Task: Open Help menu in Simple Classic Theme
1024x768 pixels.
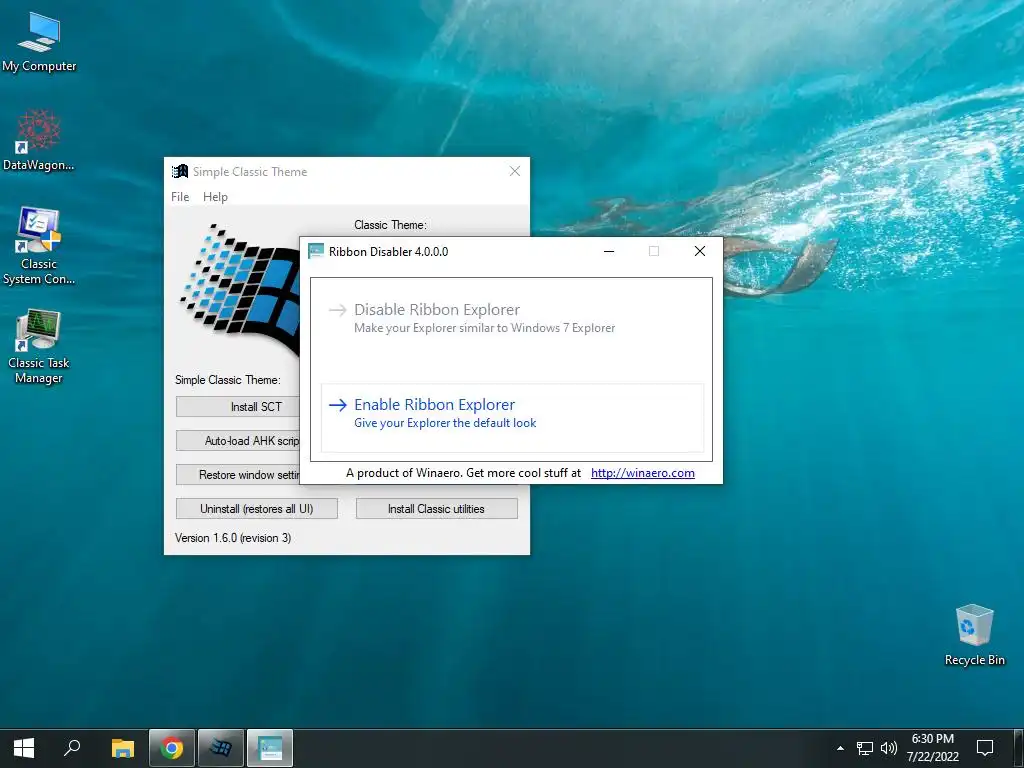Action: pyautogui.click(x=215, y=197)
